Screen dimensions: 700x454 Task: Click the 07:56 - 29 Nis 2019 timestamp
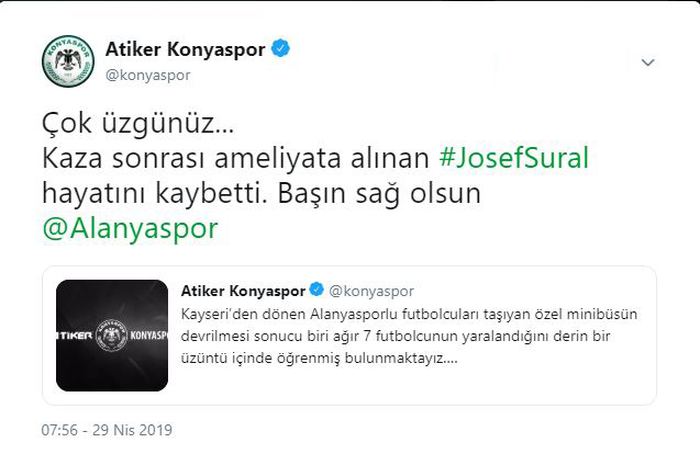(107, 430)
